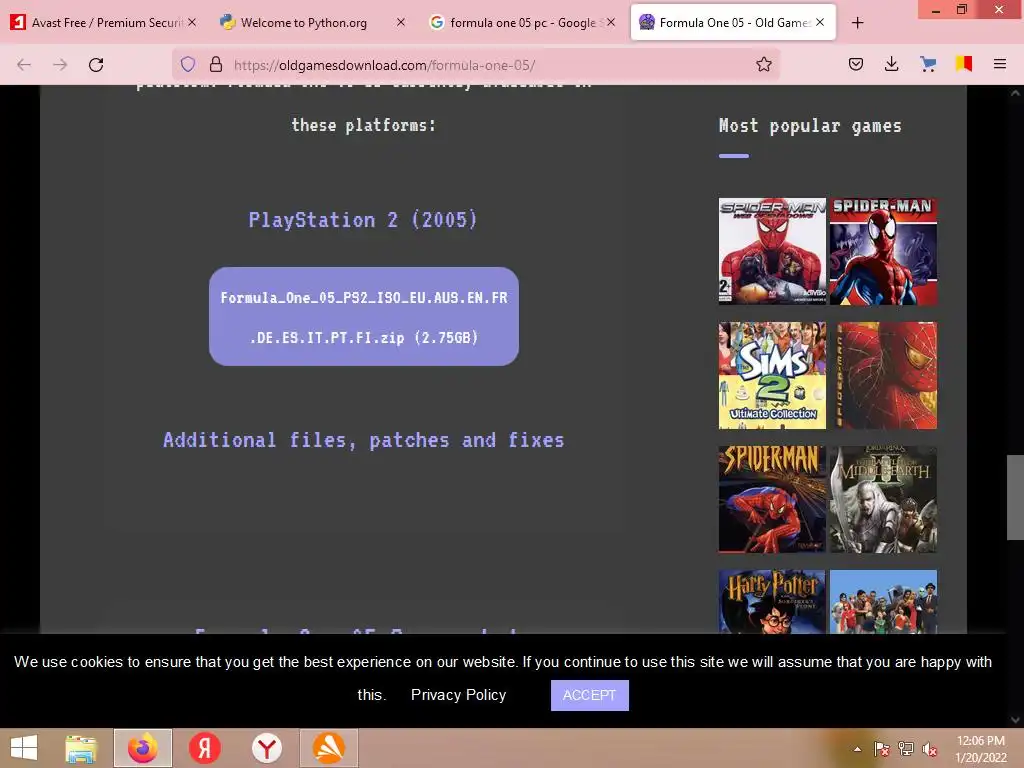Viewport: 1024px width, 768px height.
Task: Open The Sims 2 Ultimate Collection thumbnail
Action: pos(772,376)
